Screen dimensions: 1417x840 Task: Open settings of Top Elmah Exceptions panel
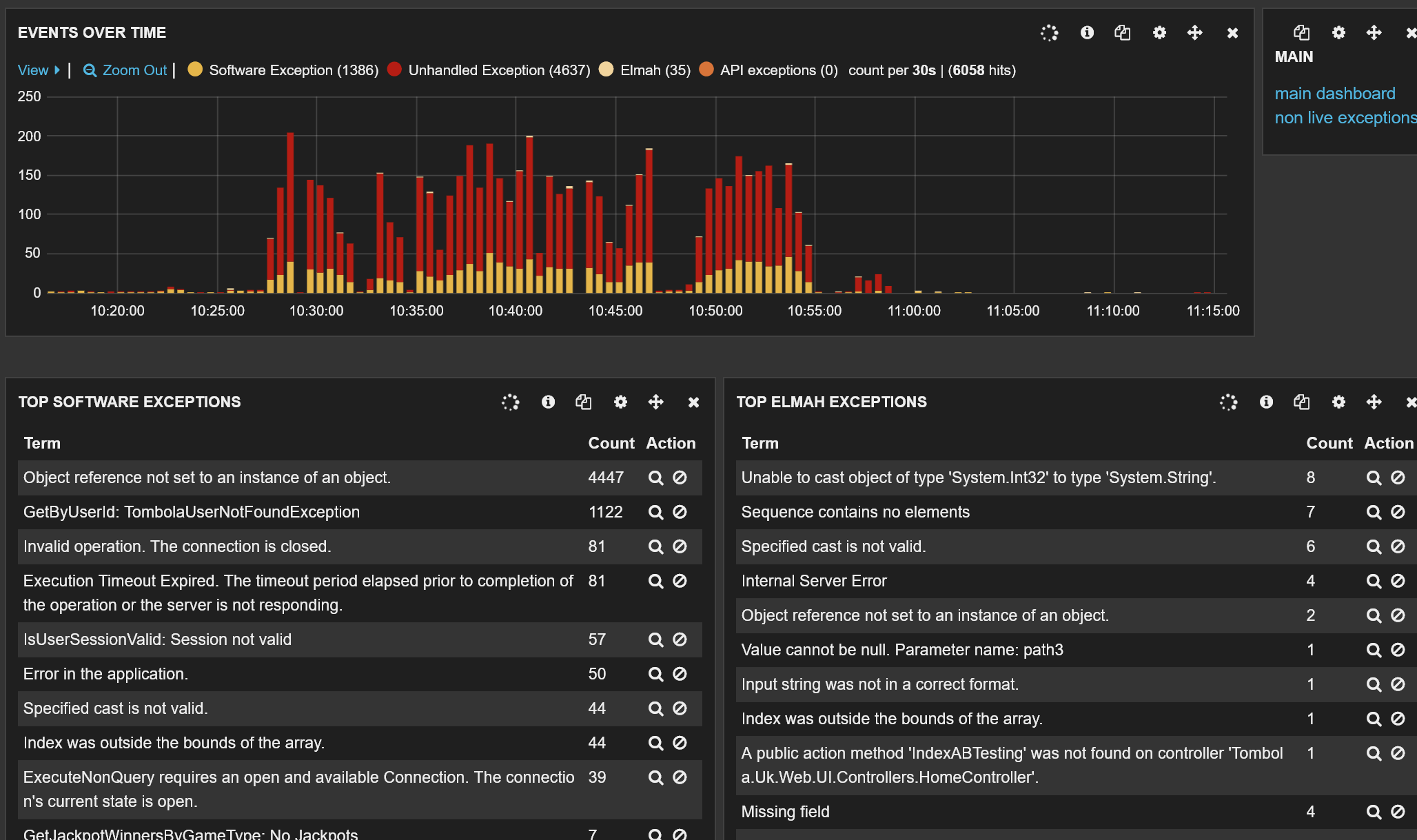(x=1338, y=402)
